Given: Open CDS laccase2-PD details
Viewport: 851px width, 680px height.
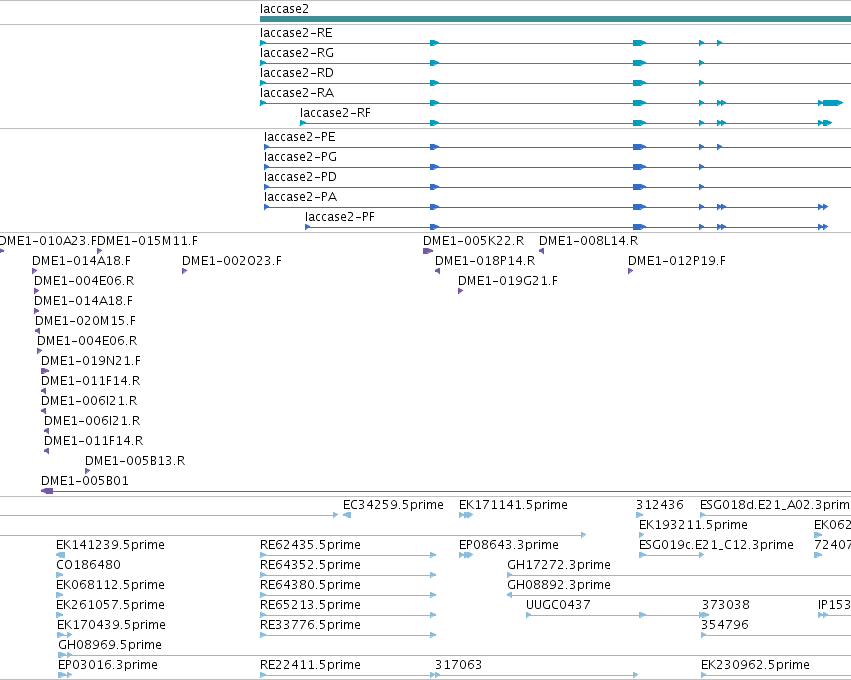Looking at the screenshot, I should pyautogui.click(x=300, y=177).
